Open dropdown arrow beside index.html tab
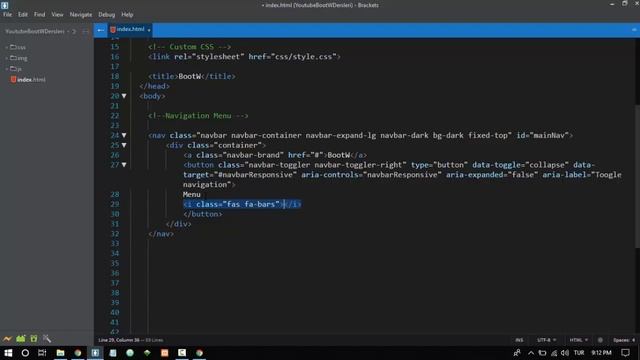Image resolution: width=640 pixels, height=360 pixels. click(149, 30)
